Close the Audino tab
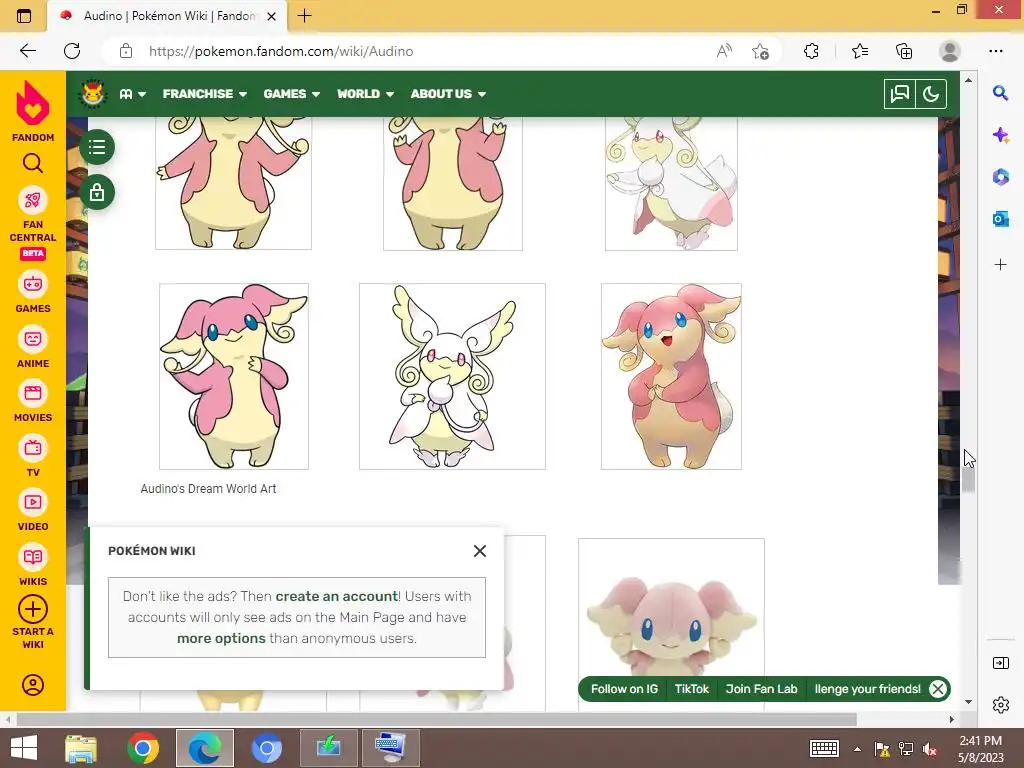Viewport: 1024px width, 768px height. [x=272, y=16]
